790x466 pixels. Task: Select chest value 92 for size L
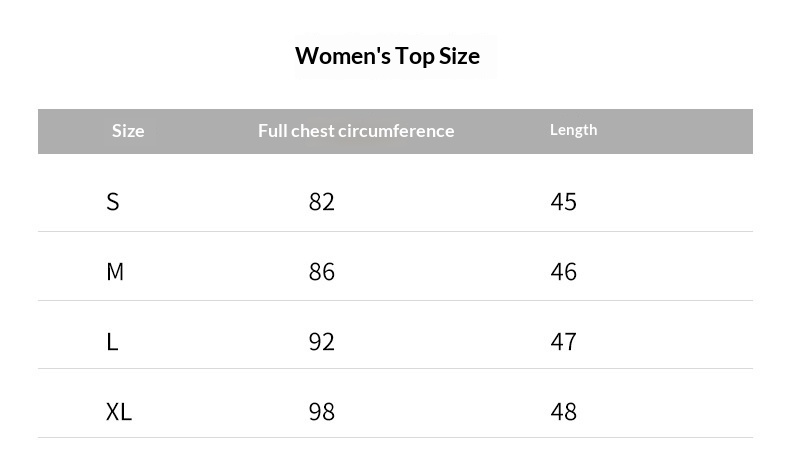click(322, 342)
